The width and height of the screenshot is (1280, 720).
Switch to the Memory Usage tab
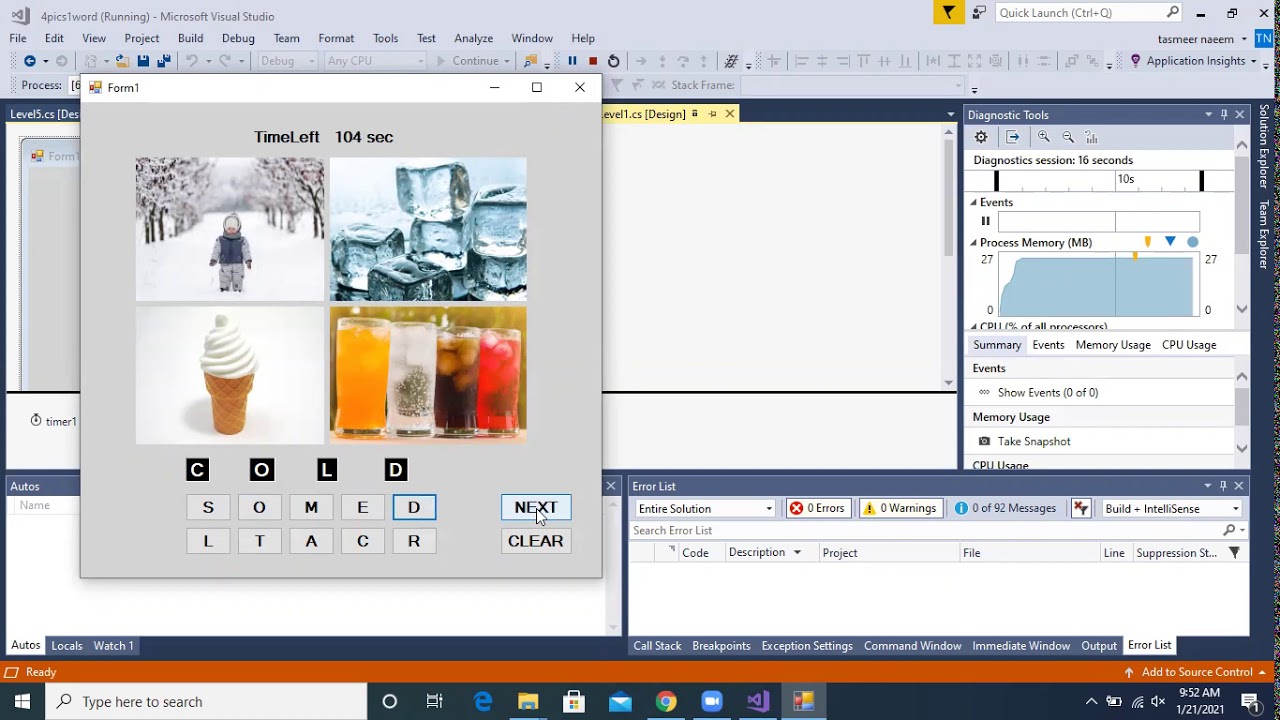point(1113,344)
